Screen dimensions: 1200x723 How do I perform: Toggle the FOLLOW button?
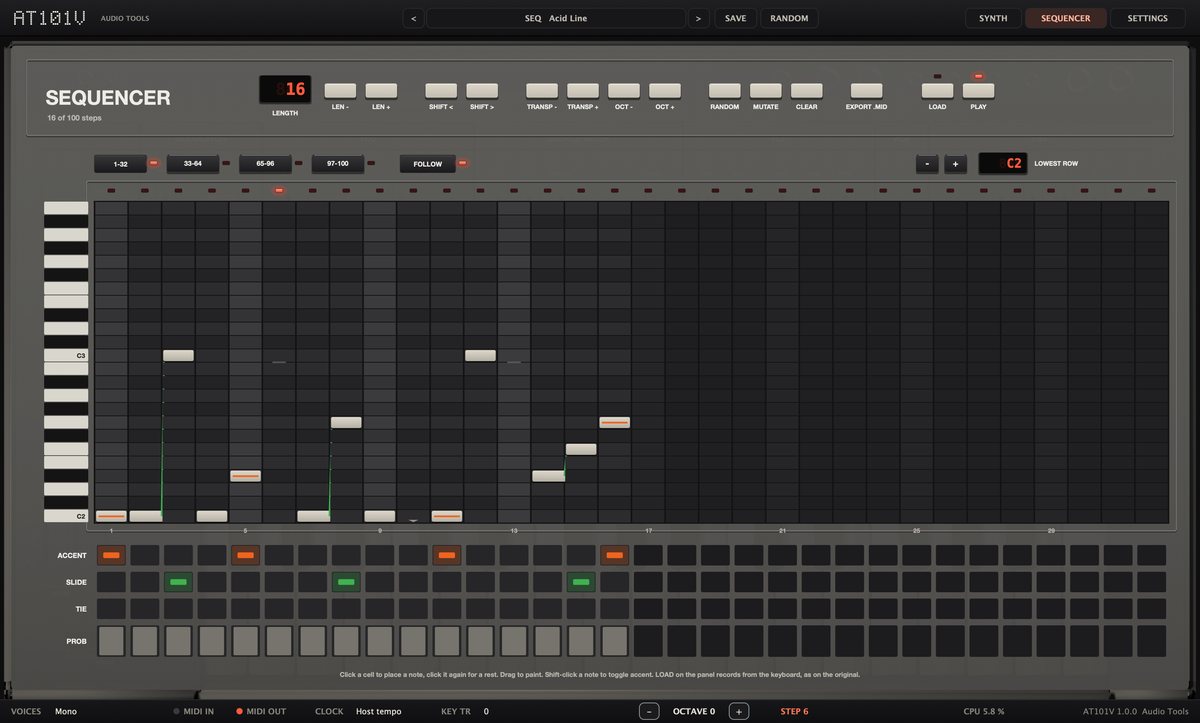click(428, 163)
